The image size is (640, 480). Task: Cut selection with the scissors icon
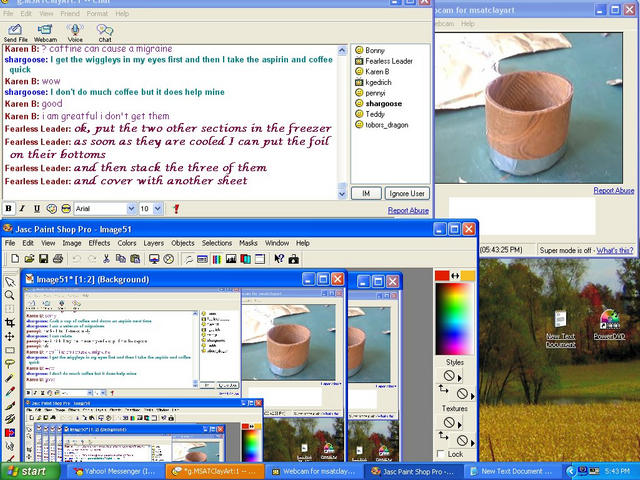click(106, 259)
